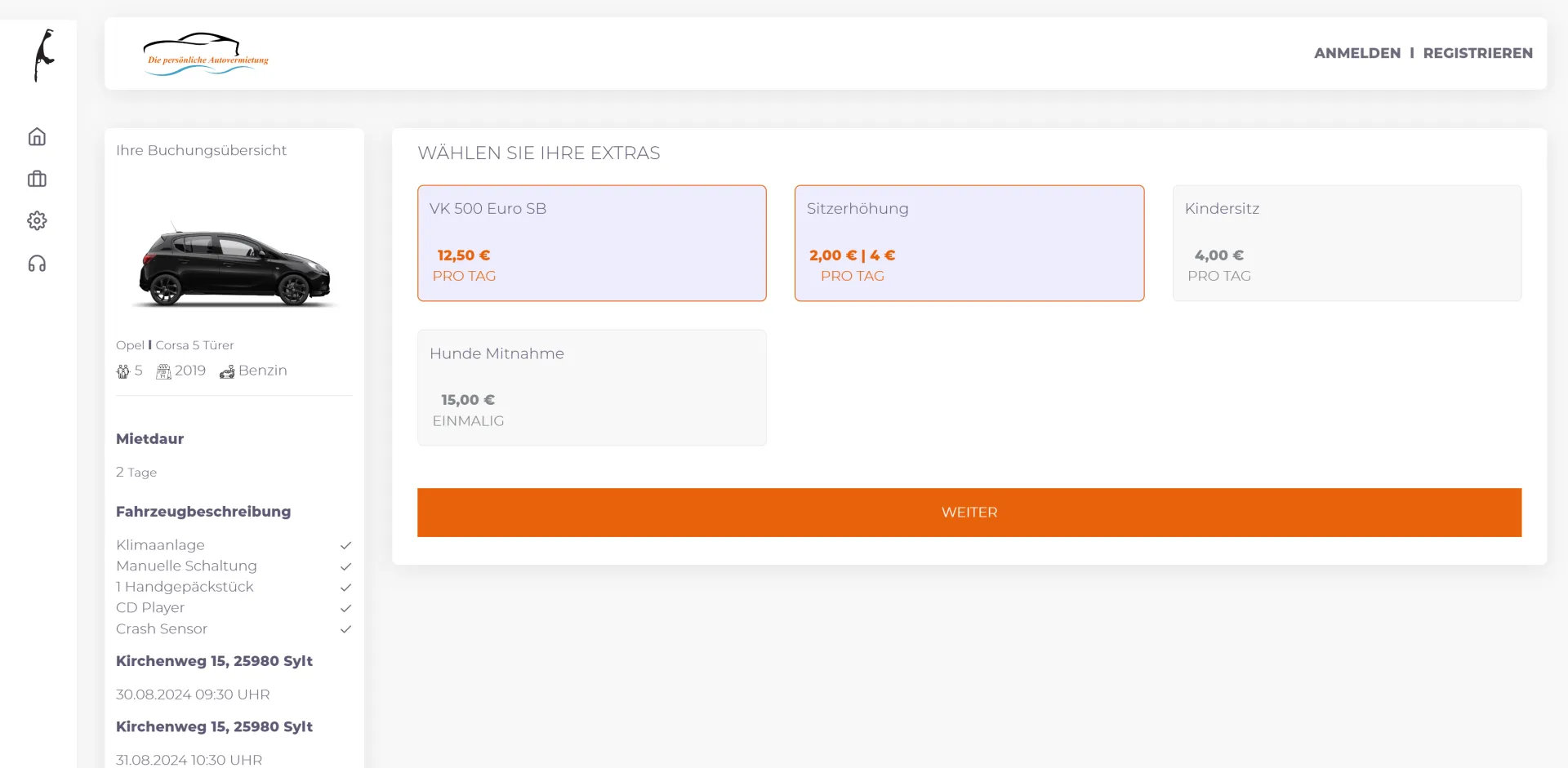
Task: Click the build year icon next to 2019
Action: (x=163, y=371)
